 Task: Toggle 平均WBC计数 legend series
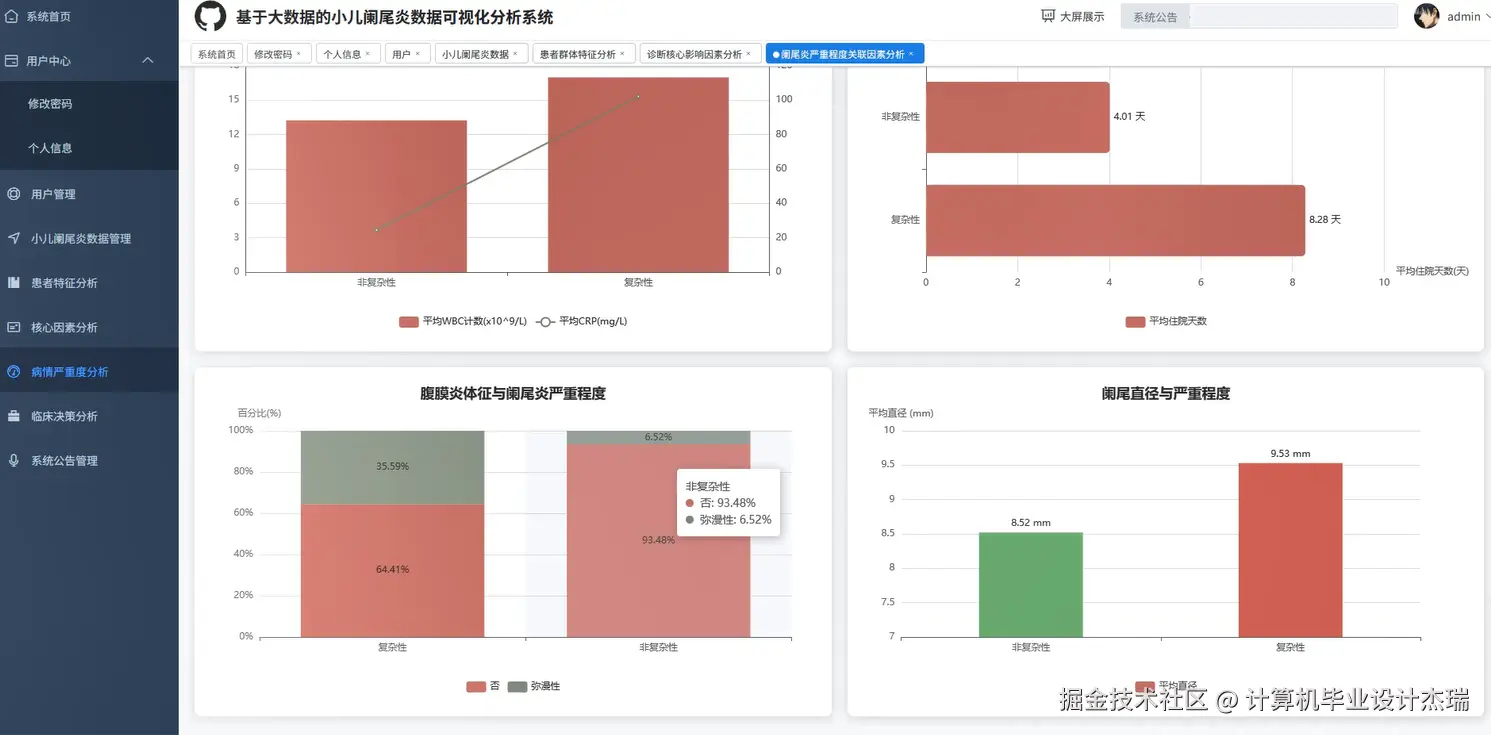pos(462,322)
